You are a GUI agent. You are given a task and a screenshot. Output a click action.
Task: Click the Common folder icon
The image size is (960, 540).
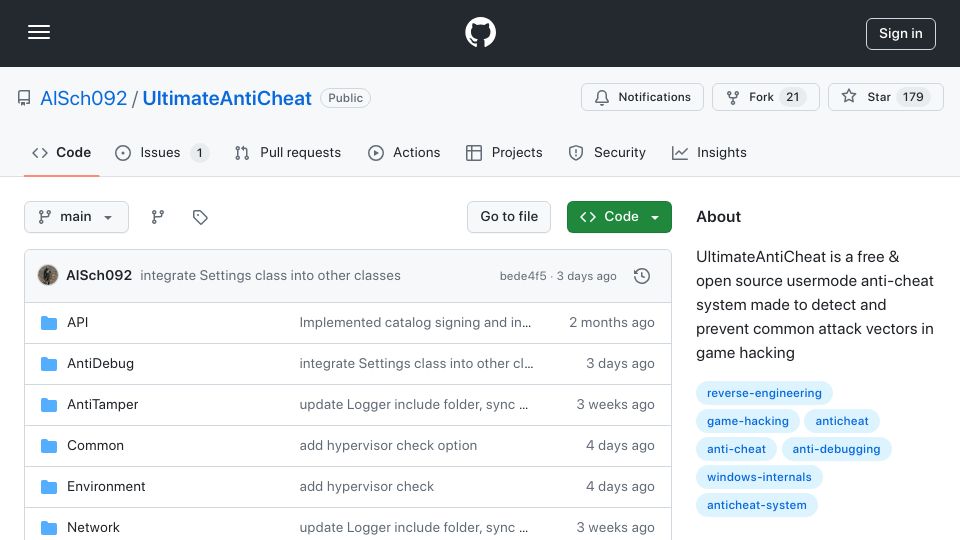[x=49, y=446]
